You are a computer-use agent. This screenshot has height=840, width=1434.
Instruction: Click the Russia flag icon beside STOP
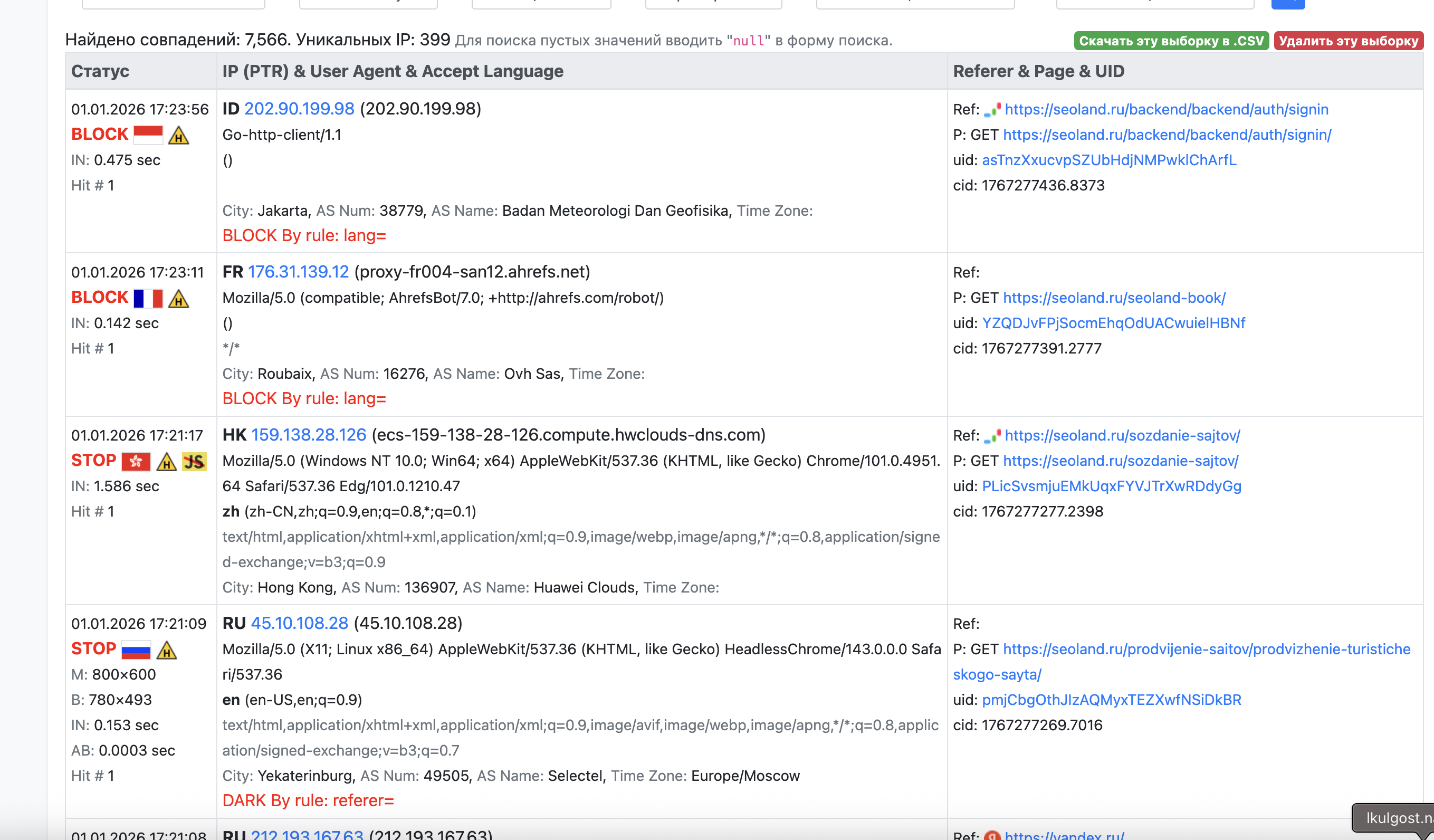pos(136,650)
